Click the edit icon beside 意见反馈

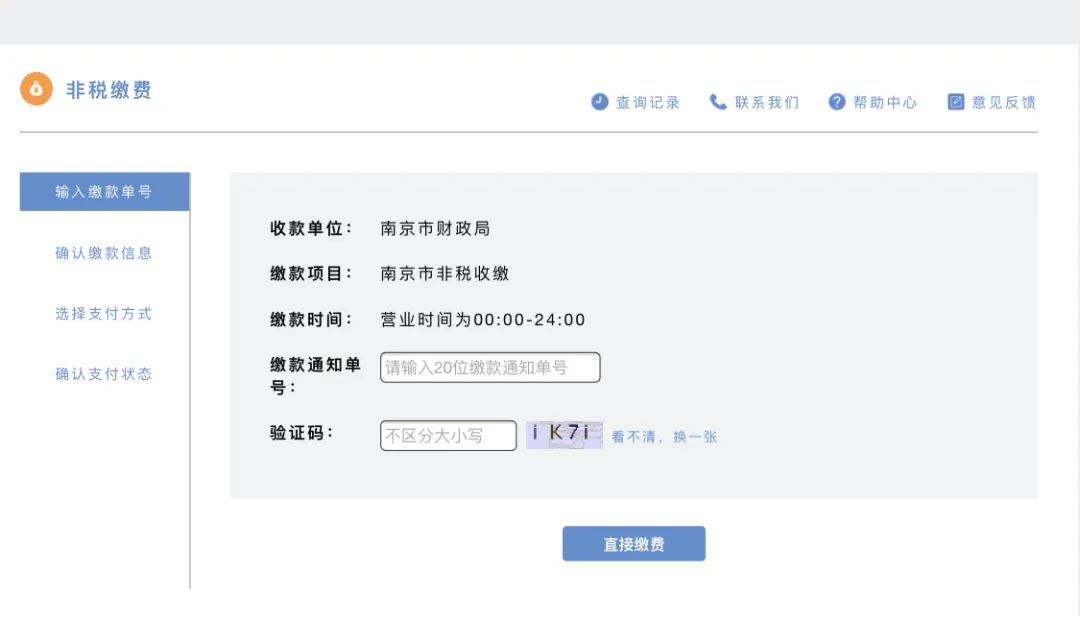956,102
